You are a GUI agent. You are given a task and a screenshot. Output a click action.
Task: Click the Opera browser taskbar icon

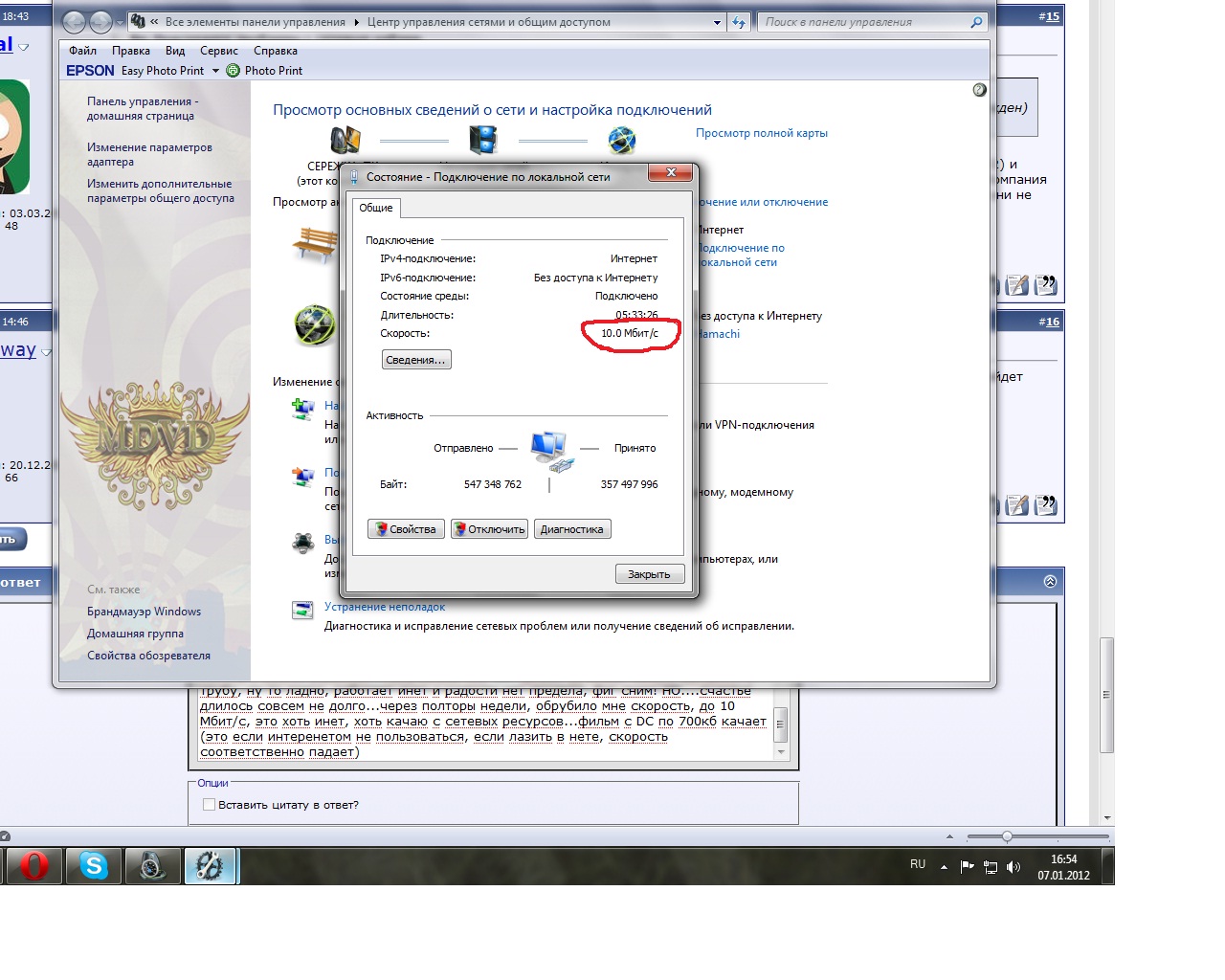[33, 866]
